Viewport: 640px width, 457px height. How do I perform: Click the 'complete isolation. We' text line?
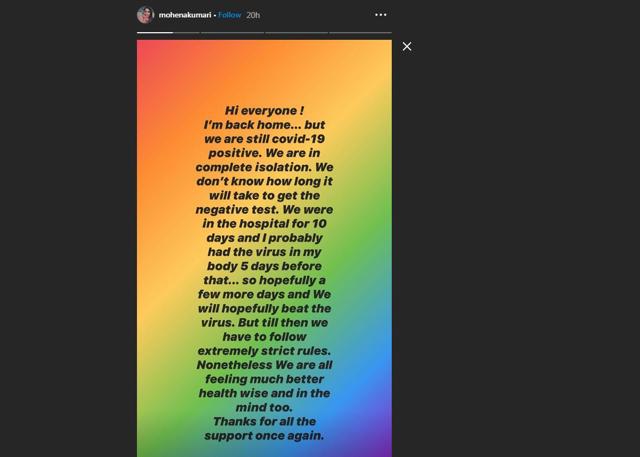264,167
